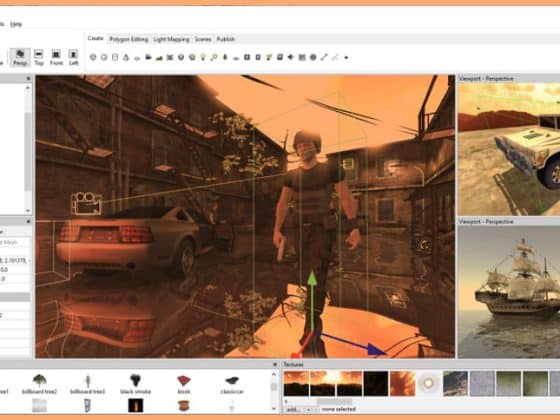The height and width of the screenshot is (420, 560).
Task: Select the gray stone texture thumbnail
Action: (482, 383)
